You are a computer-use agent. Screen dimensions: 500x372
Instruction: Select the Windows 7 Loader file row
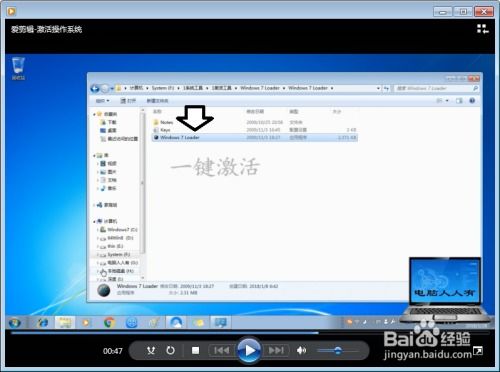coord(255,137)
